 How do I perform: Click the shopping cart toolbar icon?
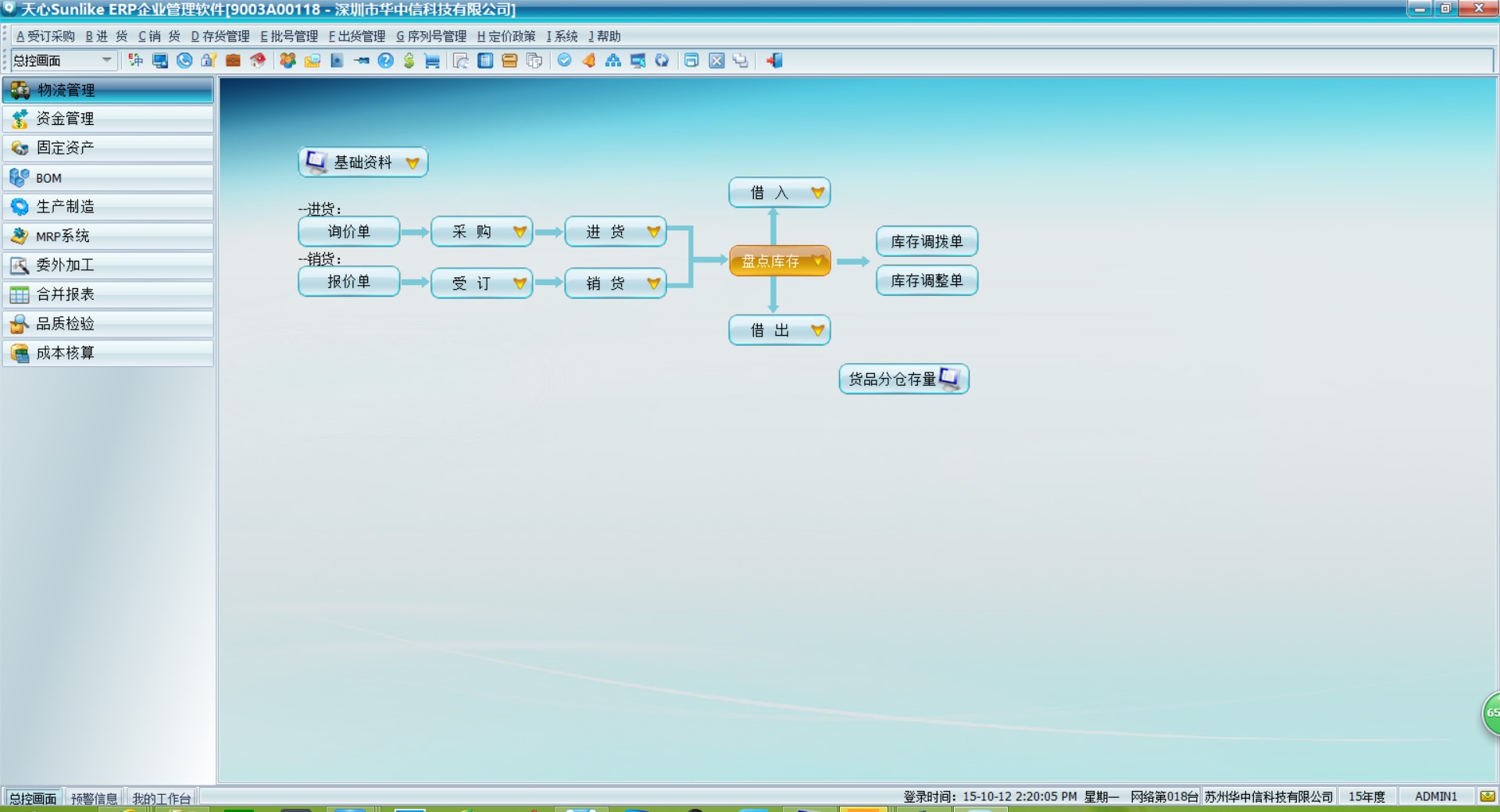432,60
